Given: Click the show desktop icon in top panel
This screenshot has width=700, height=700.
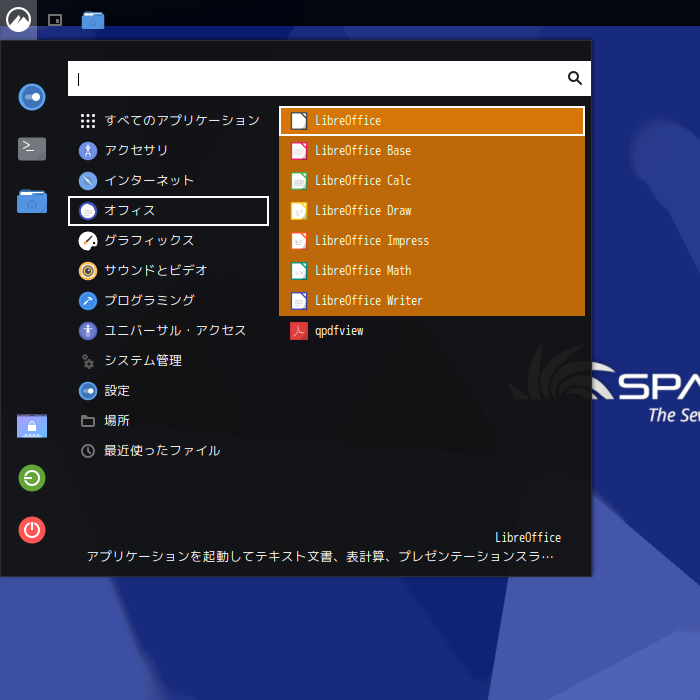Looking at the screenshot, I should click(x=55, y=20).
